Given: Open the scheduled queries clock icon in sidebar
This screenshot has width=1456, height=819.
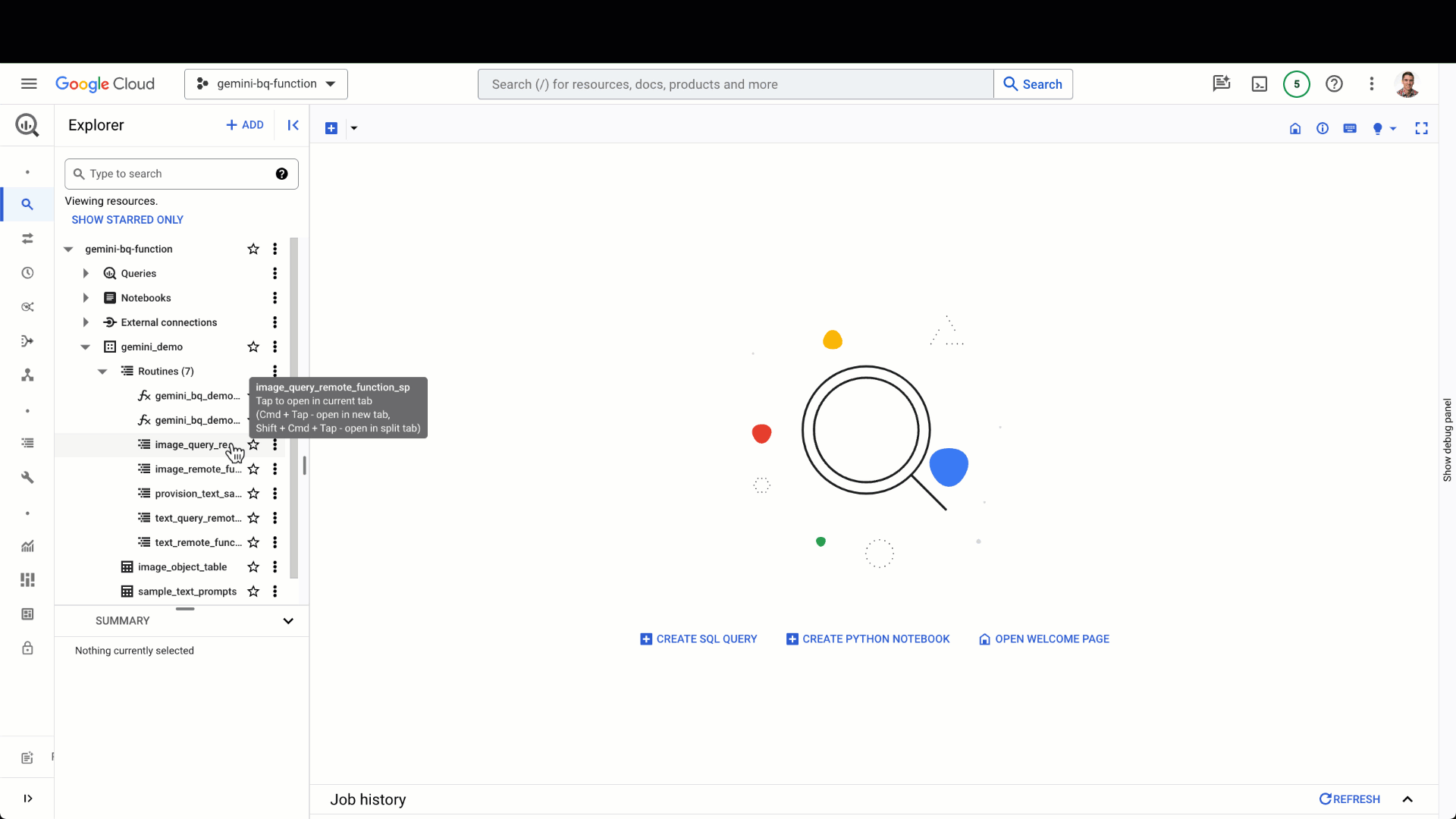Looking at the screenshot, I should click(27, 273).
